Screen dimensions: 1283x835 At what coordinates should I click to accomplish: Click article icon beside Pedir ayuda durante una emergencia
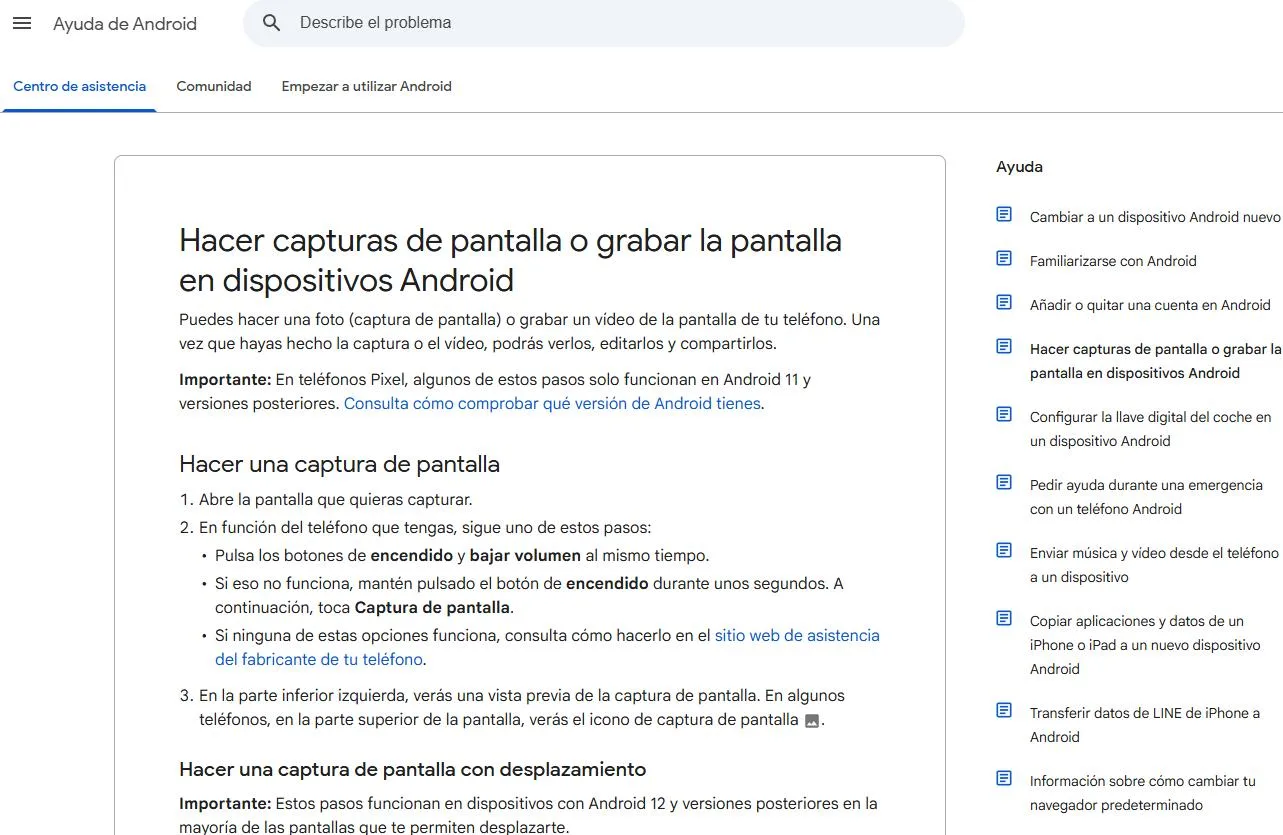coord(1004,483)
